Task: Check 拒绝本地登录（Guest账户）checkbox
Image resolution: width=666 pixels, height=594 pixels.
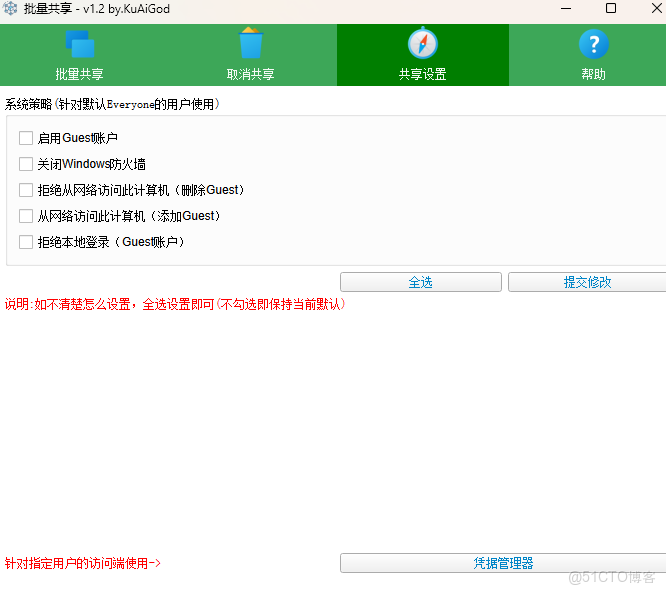Action: (26, 242)
